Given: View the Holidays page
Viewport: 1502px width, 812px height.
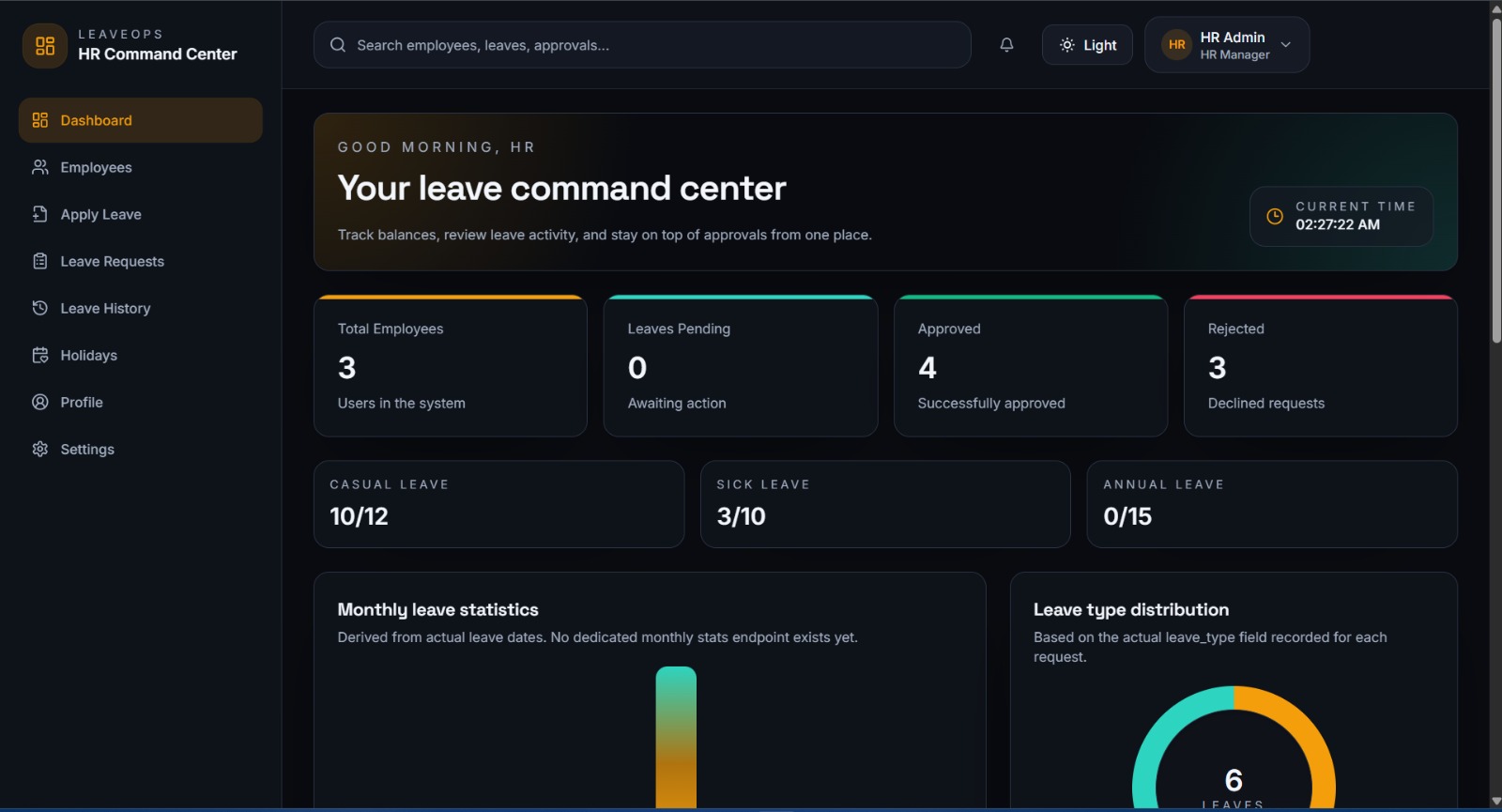Looking at the screenshot, I should tap(140, 355).
